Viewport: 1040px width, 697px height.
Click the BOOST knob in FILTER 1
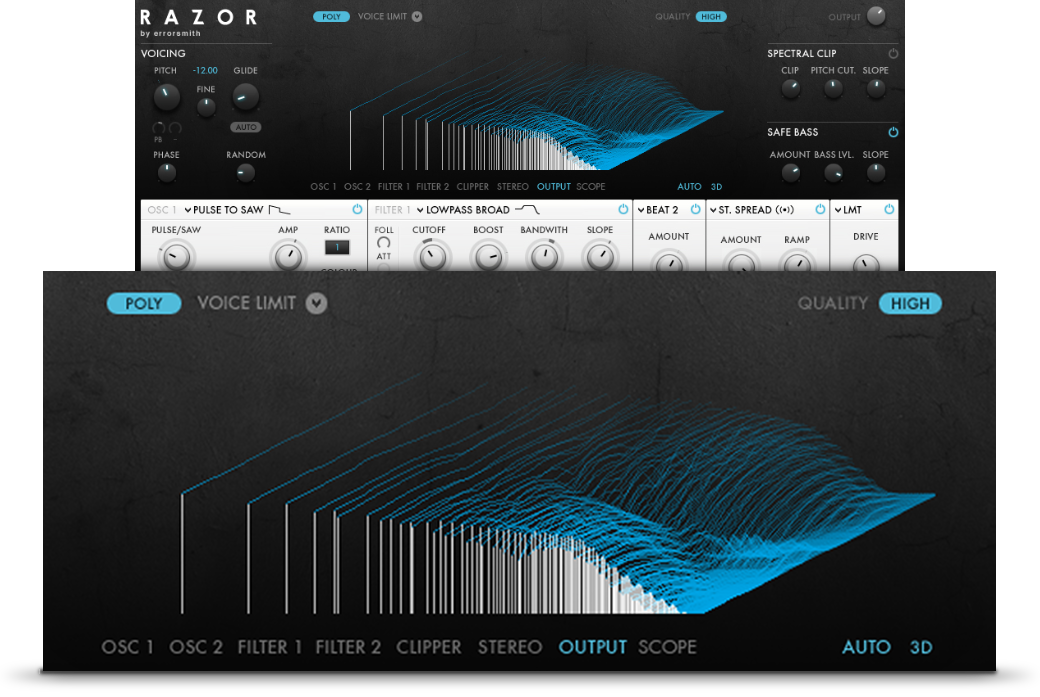(488, 257)
